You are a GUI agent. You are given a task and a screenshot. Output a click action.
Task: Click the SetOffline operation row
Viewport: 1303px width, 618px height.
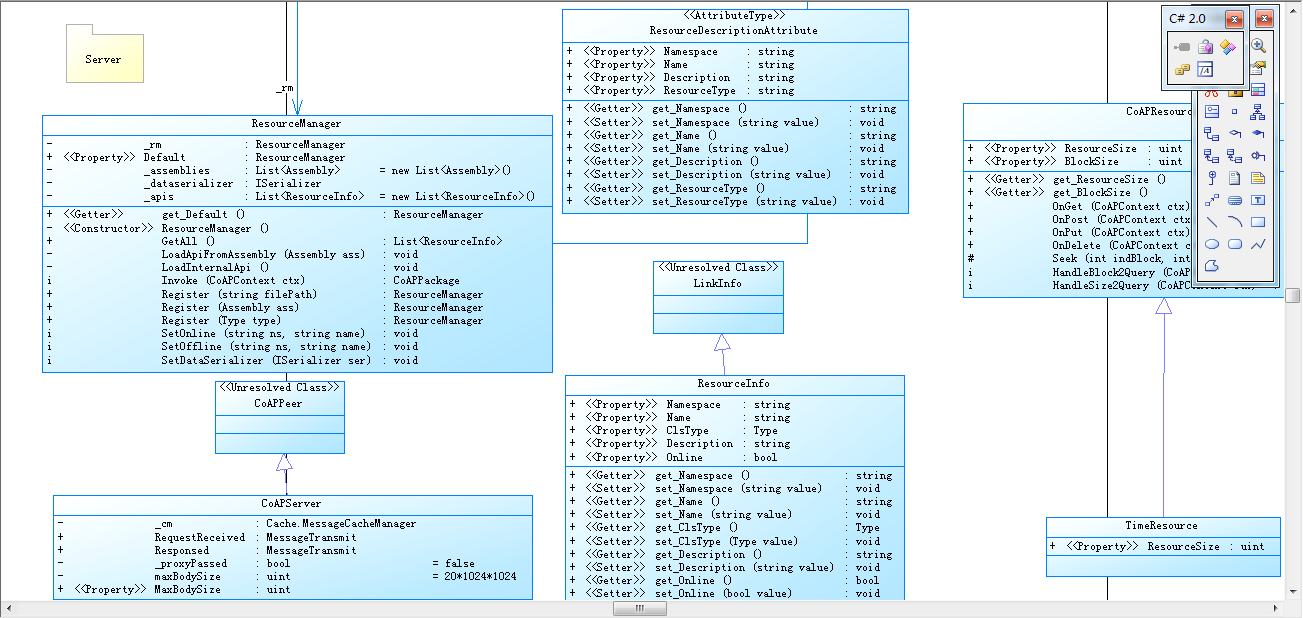click(297, 347)
